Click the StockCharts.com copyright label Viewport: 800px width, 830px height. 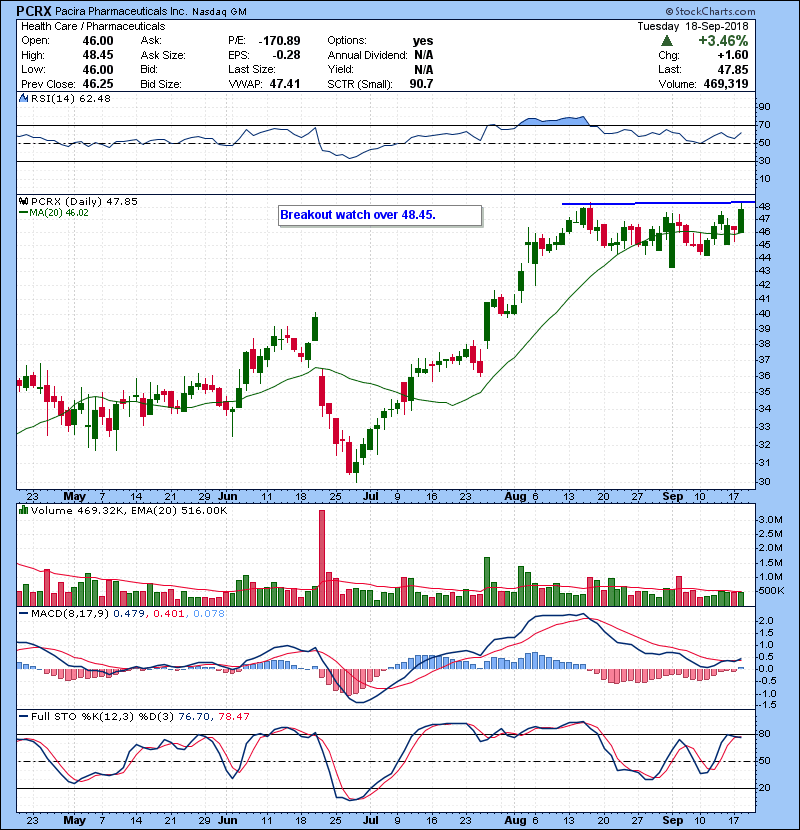click(x=710, y=11)
